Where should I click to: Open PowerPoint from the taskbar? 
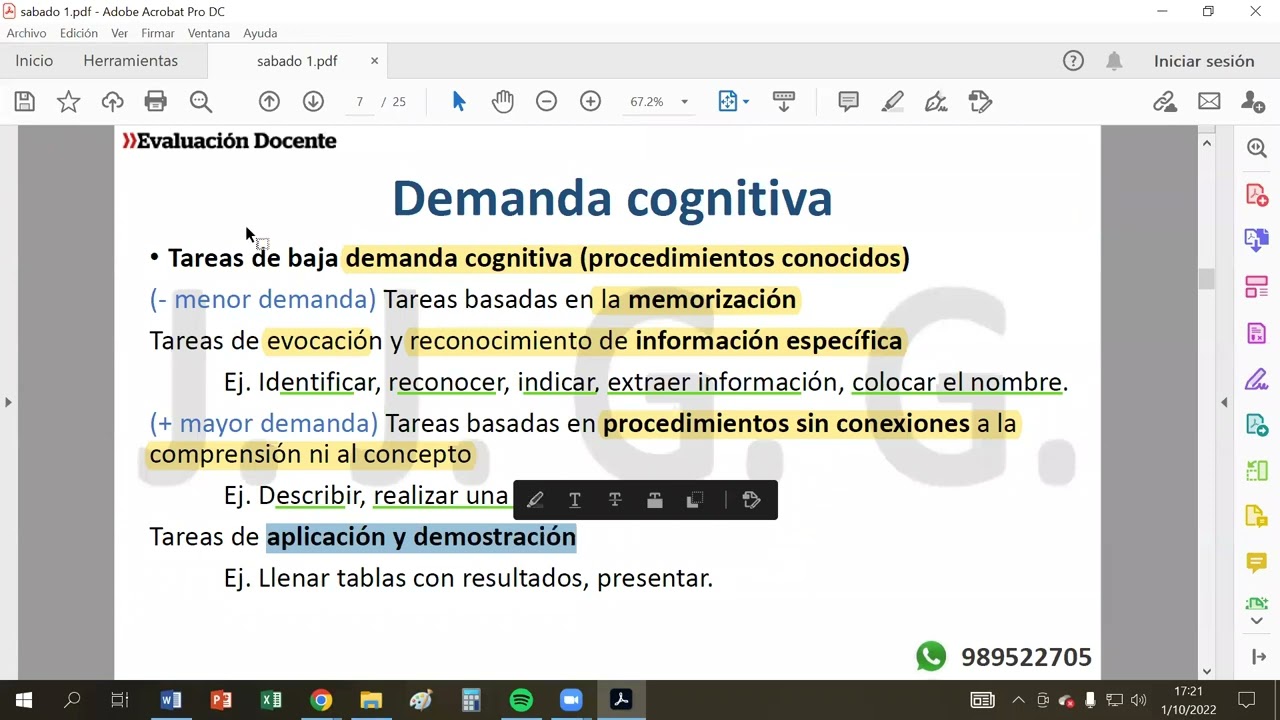221,700
